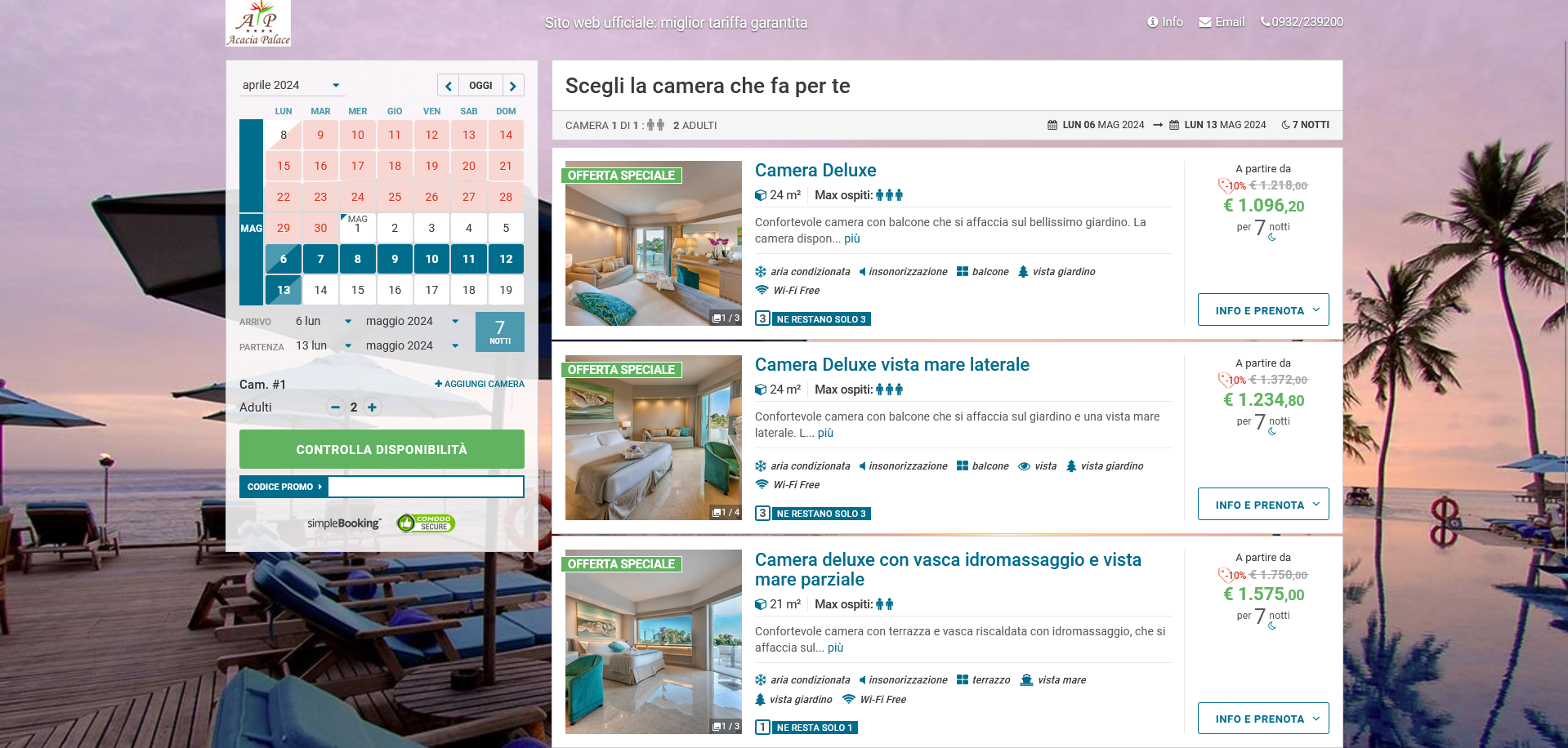Click the Acacia Palace logo
Image resolution: width=1568 pixels, height=748 pixels.
point(258,23)
